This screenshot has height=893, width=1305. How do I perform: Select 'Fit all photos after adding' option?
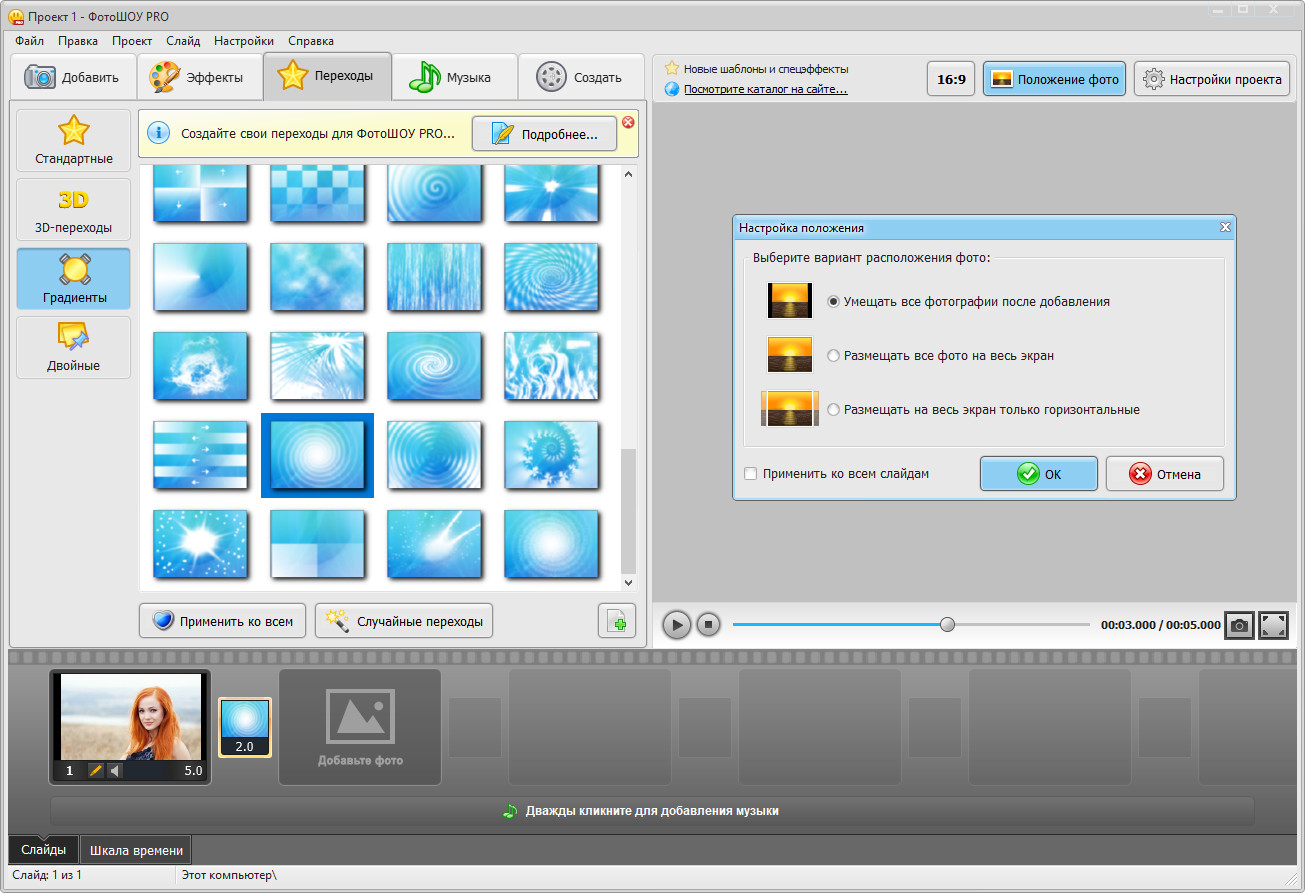833,301
